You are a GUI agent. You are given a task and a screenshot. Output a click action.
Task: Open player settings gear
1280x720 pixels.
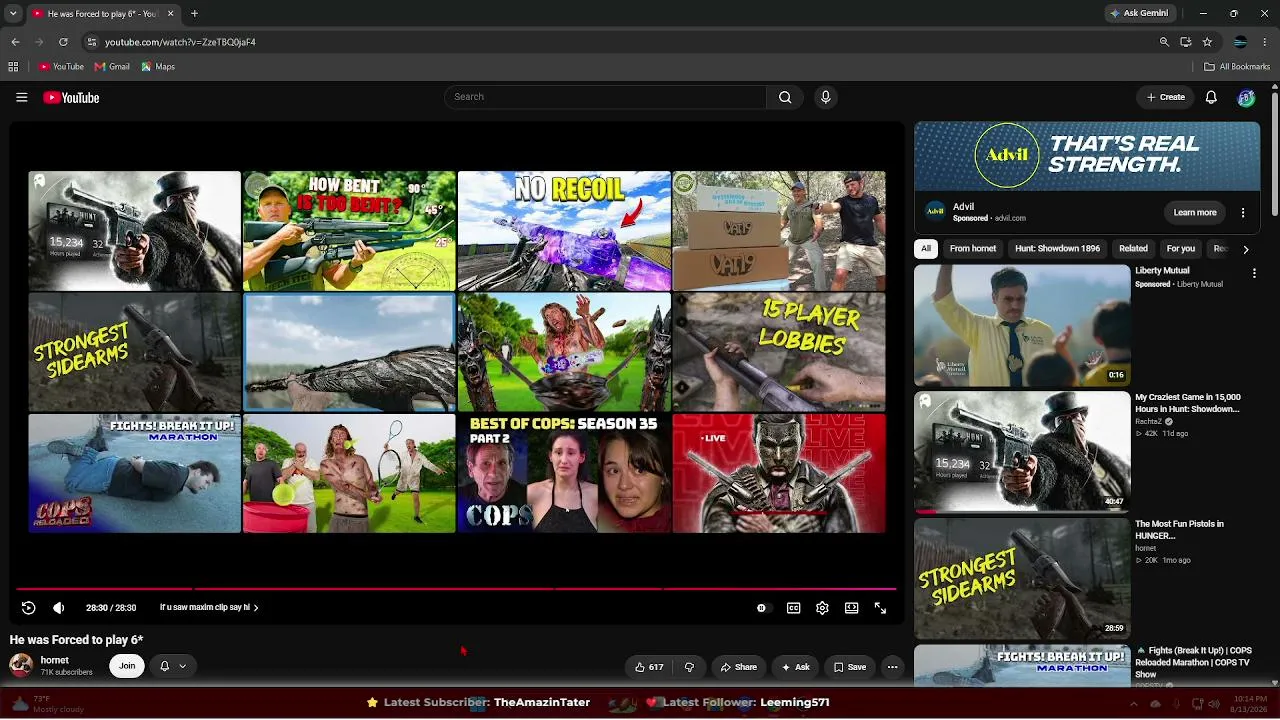[822, 608]
